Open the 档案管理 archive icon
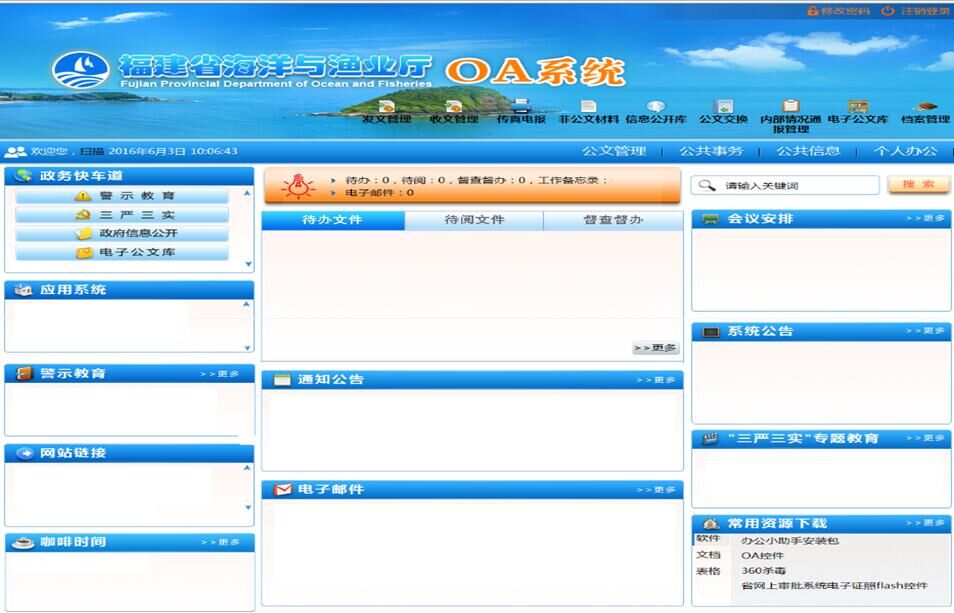This screenshot has width=954, height=613. click(925, 111)
